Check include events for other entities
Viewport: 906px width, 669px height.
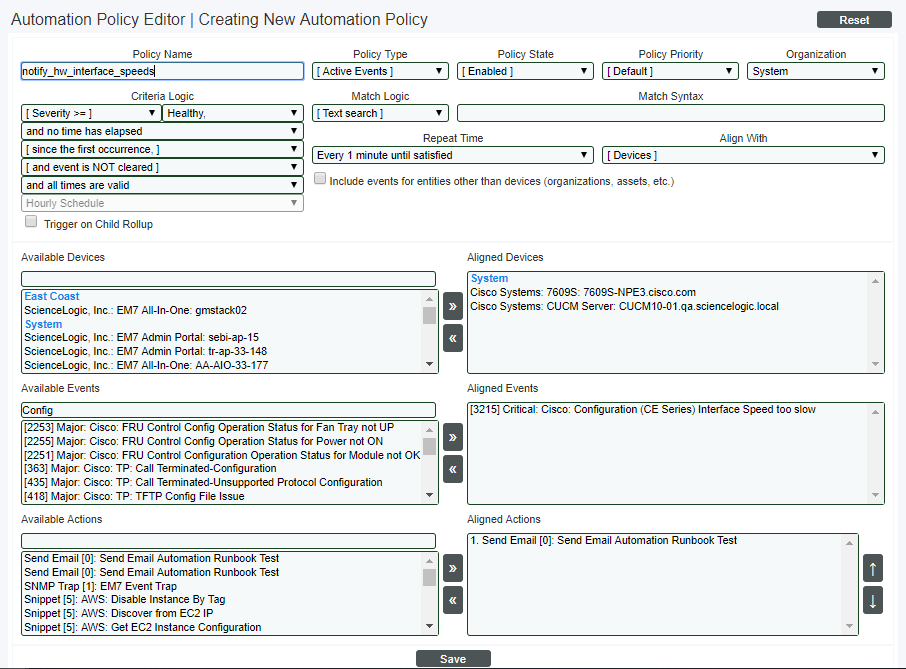tap(320, 180)
